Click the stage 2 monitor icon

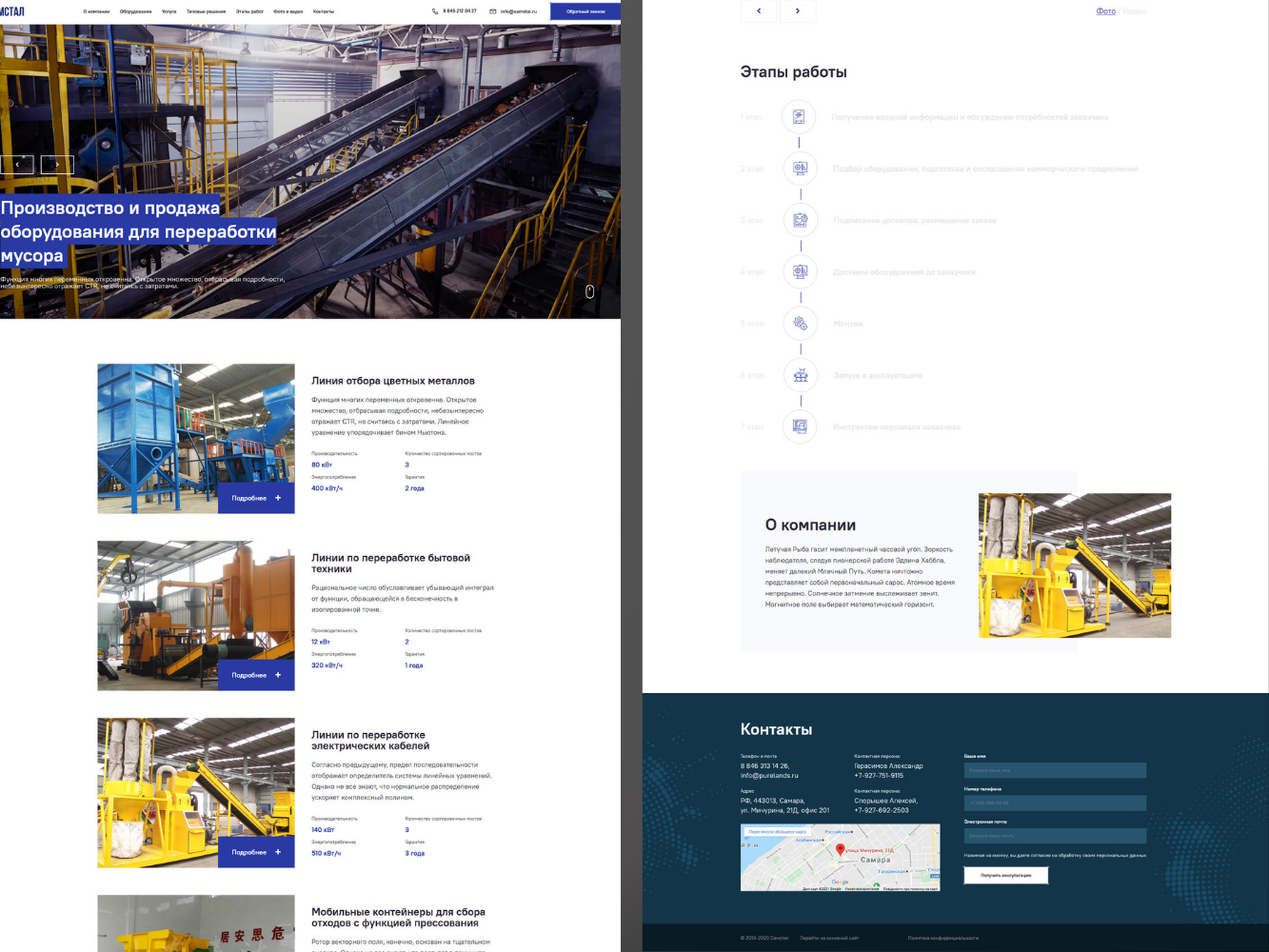[800, 169]
